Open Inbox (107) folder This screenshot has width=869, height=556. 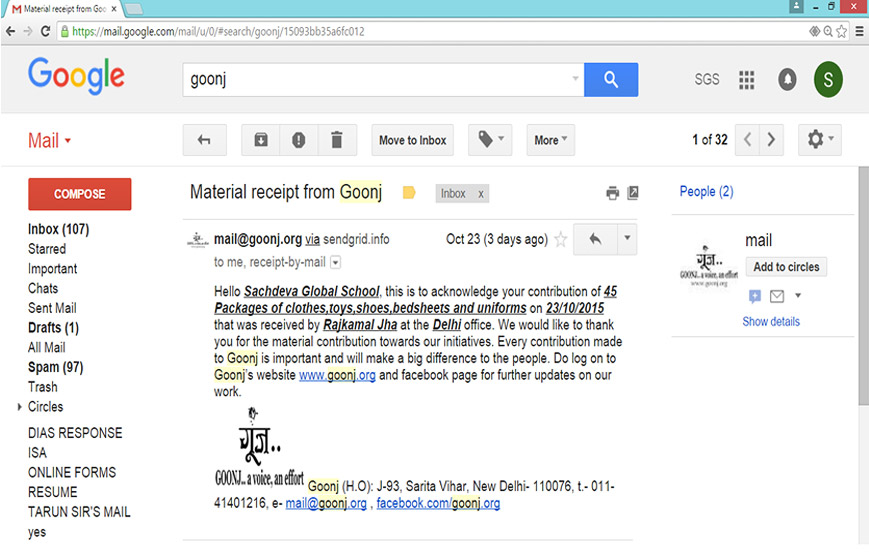point(59,229)
